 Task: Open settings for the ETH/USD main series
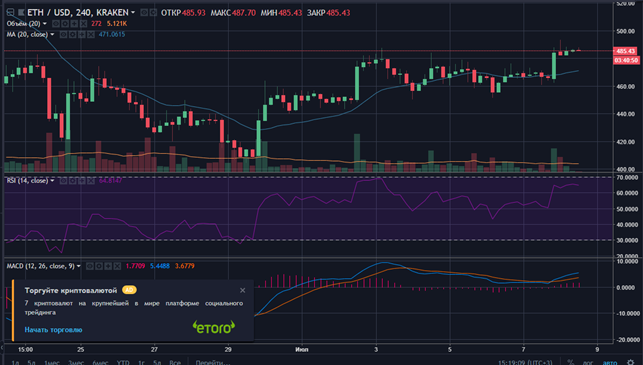point(153,13)
